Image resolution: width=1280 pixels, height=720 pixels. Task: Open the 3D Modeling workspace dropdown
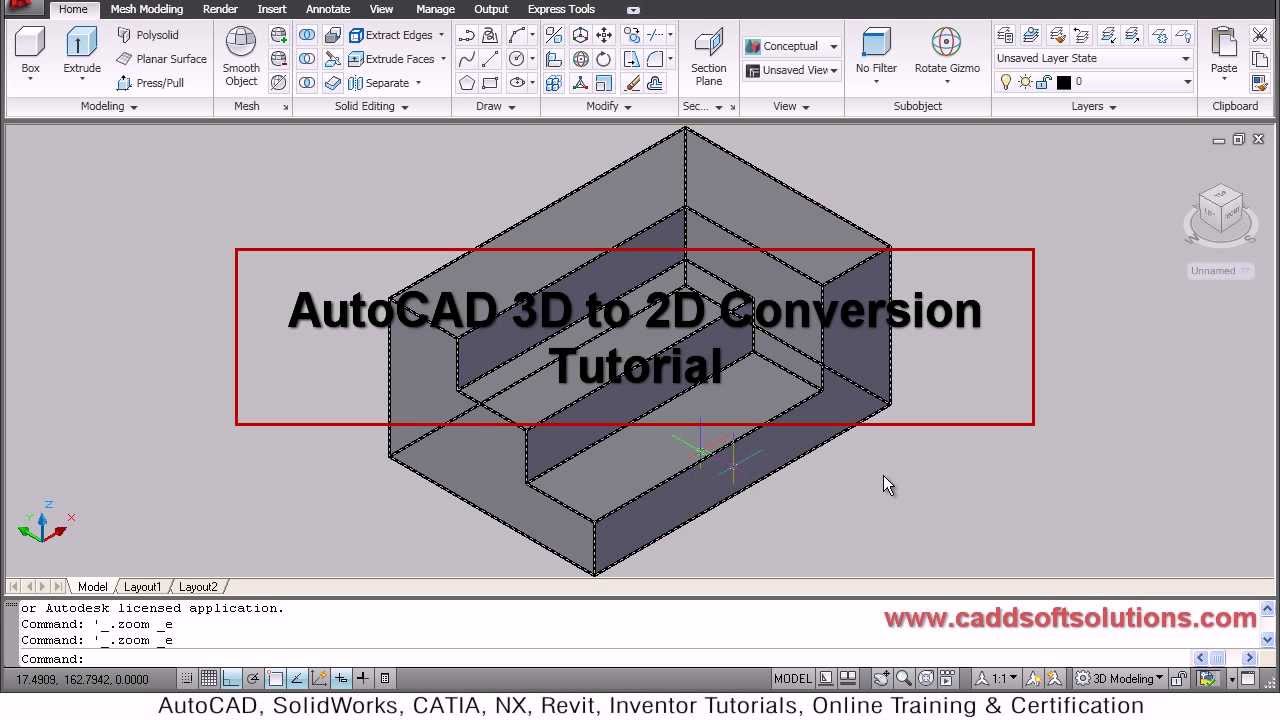tap(1120, 679)
